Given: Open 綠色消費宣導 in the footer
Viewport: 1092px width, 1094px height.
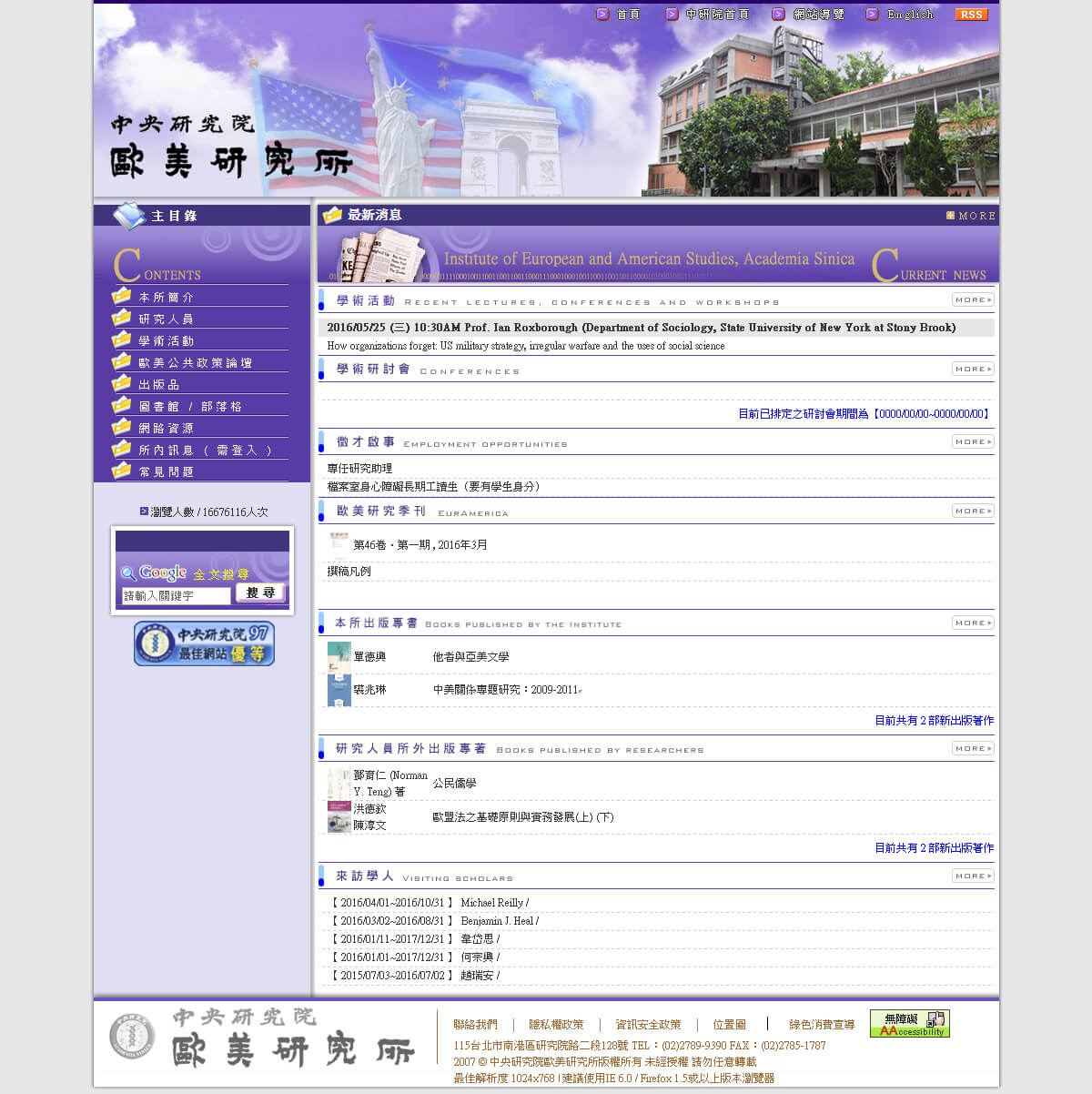Looking at the screenshot, I should (822, 1025).
